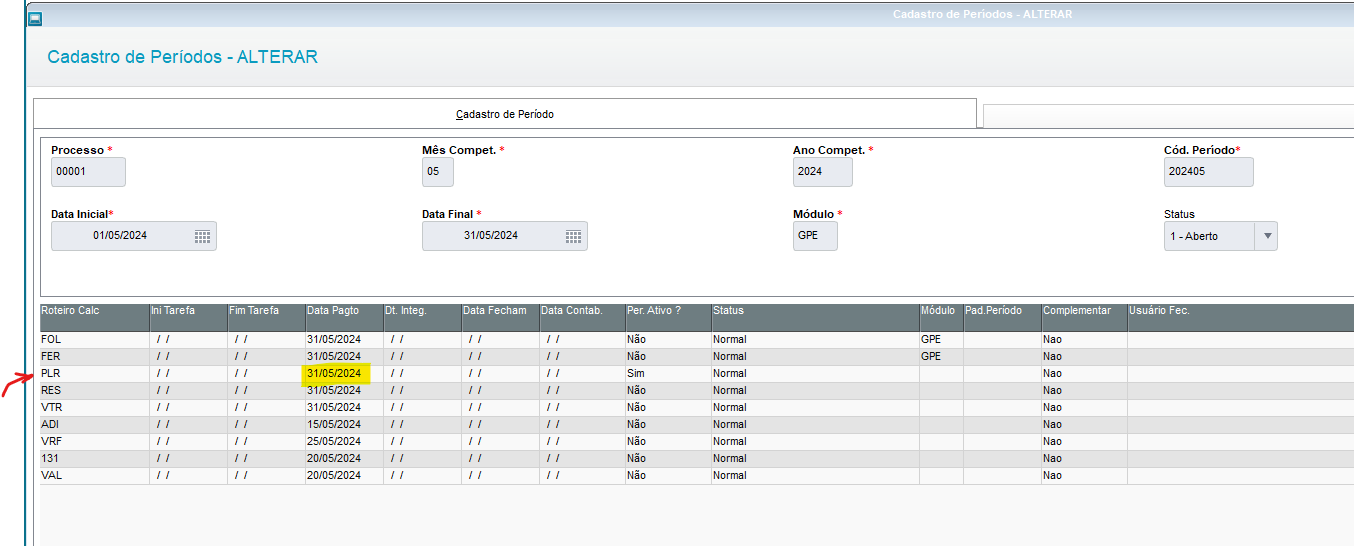Viewport: 1354px width, 546px height.
Task: Select the VTR row
Action: pyautogui.click(x=697, y=408)
